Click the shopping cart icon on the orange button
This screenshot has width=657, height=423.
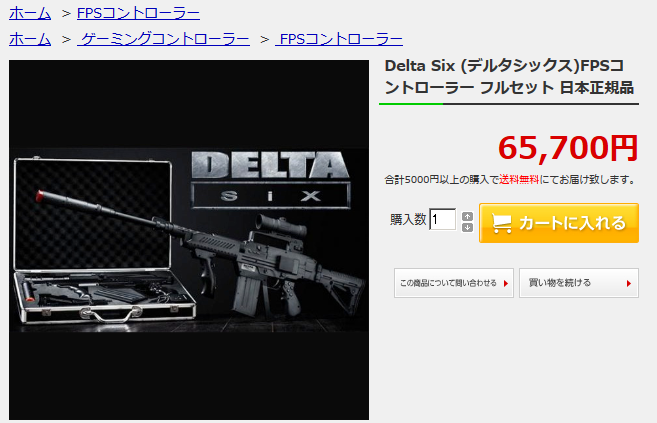(x=501, y=224)
